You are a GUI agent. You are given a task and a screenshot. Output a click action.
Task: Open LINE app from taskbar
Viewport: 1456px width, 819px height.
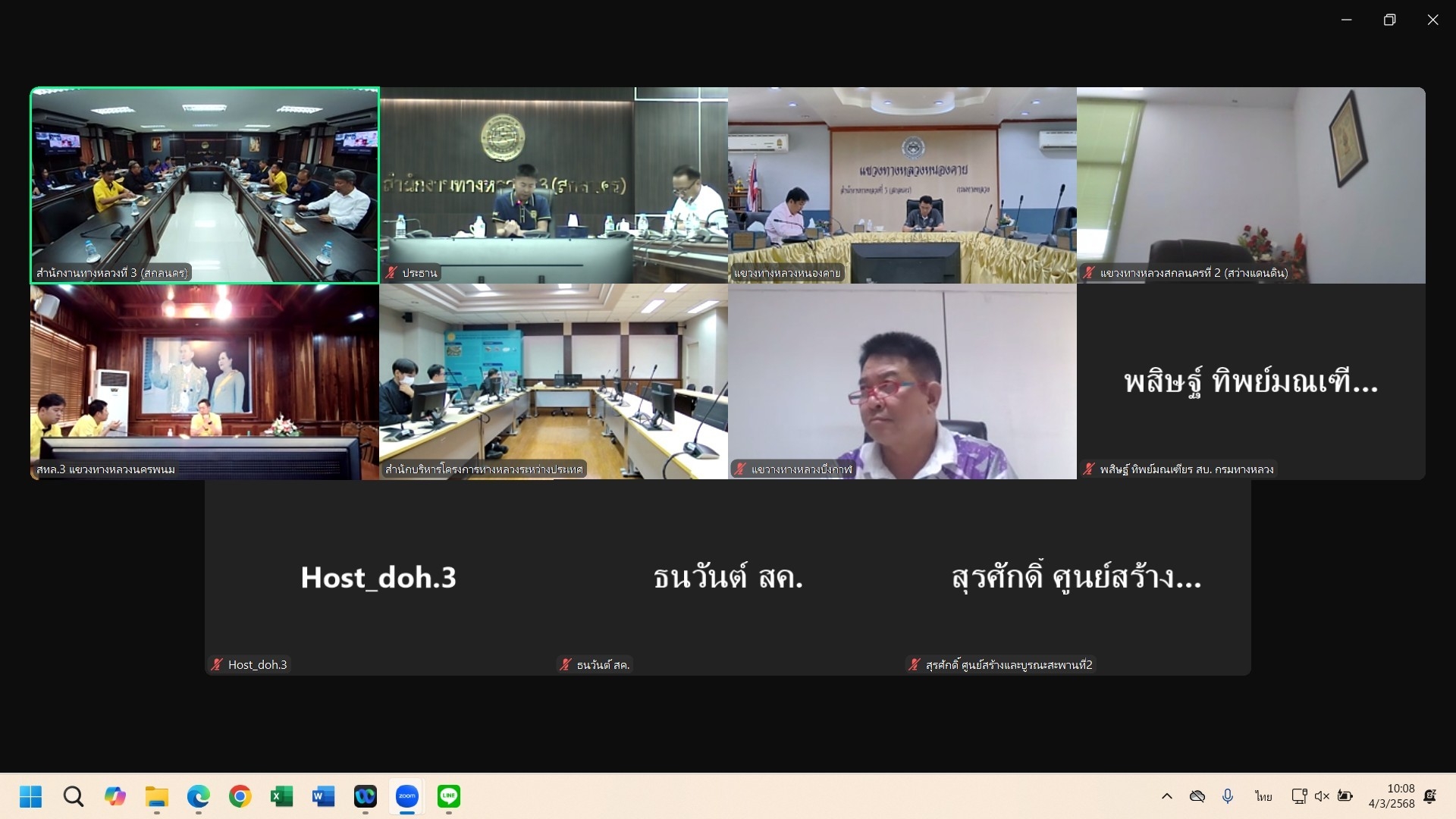(x=449, y=796)
